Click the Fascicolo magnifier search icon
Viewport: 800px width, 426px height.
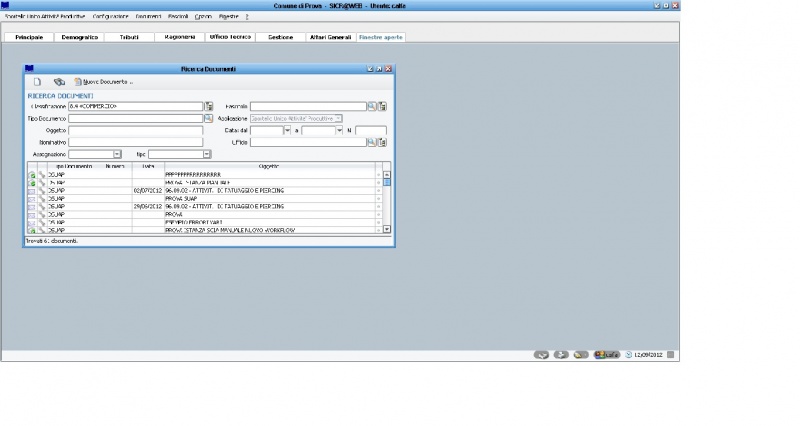coord(372,106)
